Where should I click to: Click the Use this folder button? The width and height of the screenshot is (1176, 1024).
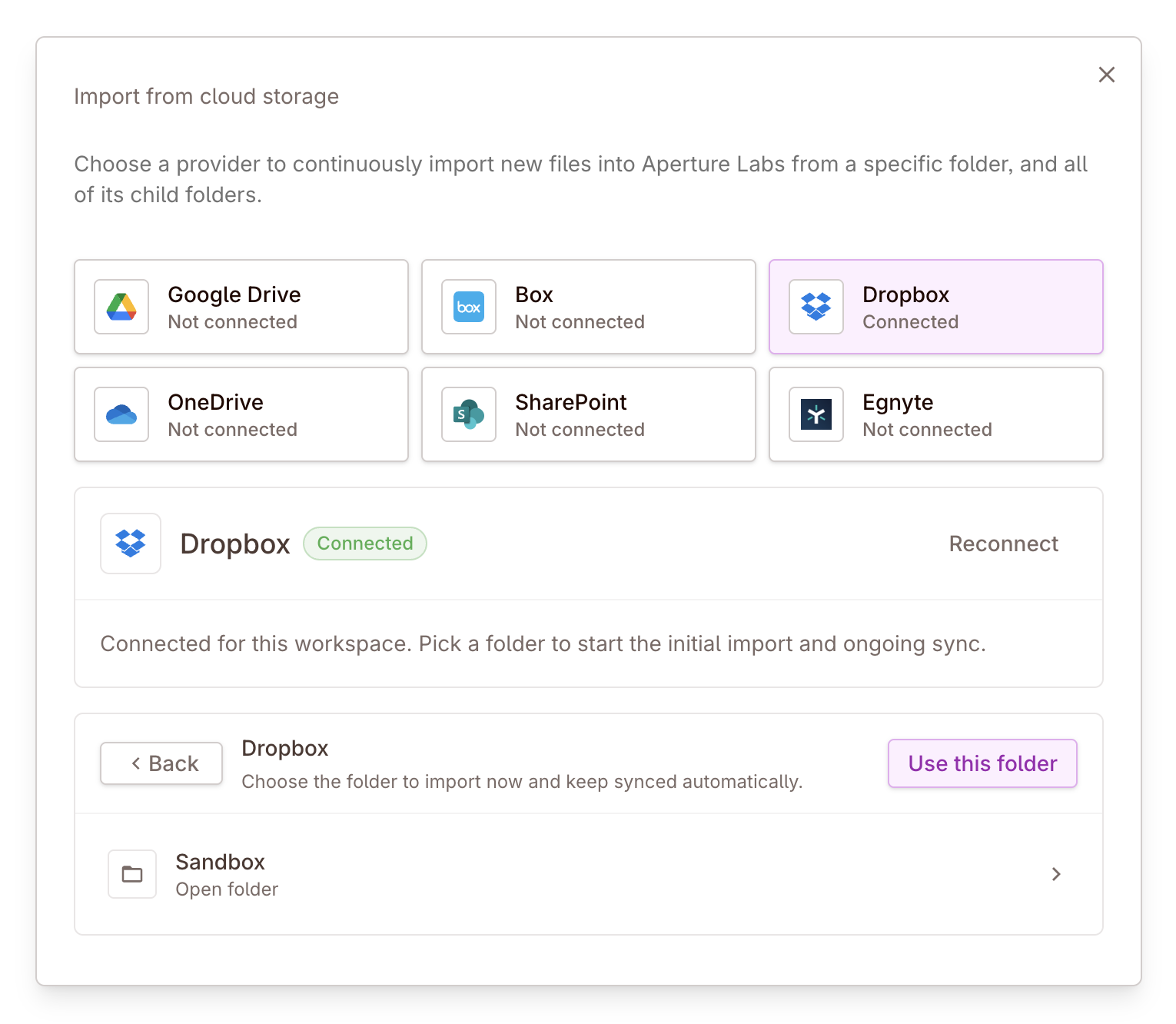(982, 763)
